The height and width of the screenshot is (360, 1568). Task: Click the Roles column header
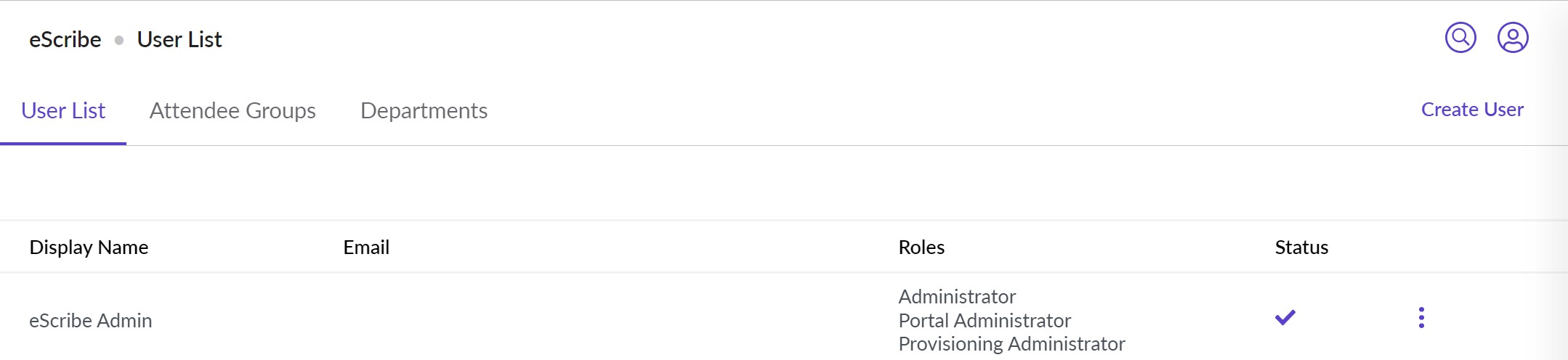pyautogui.click(x=921, y=247)
